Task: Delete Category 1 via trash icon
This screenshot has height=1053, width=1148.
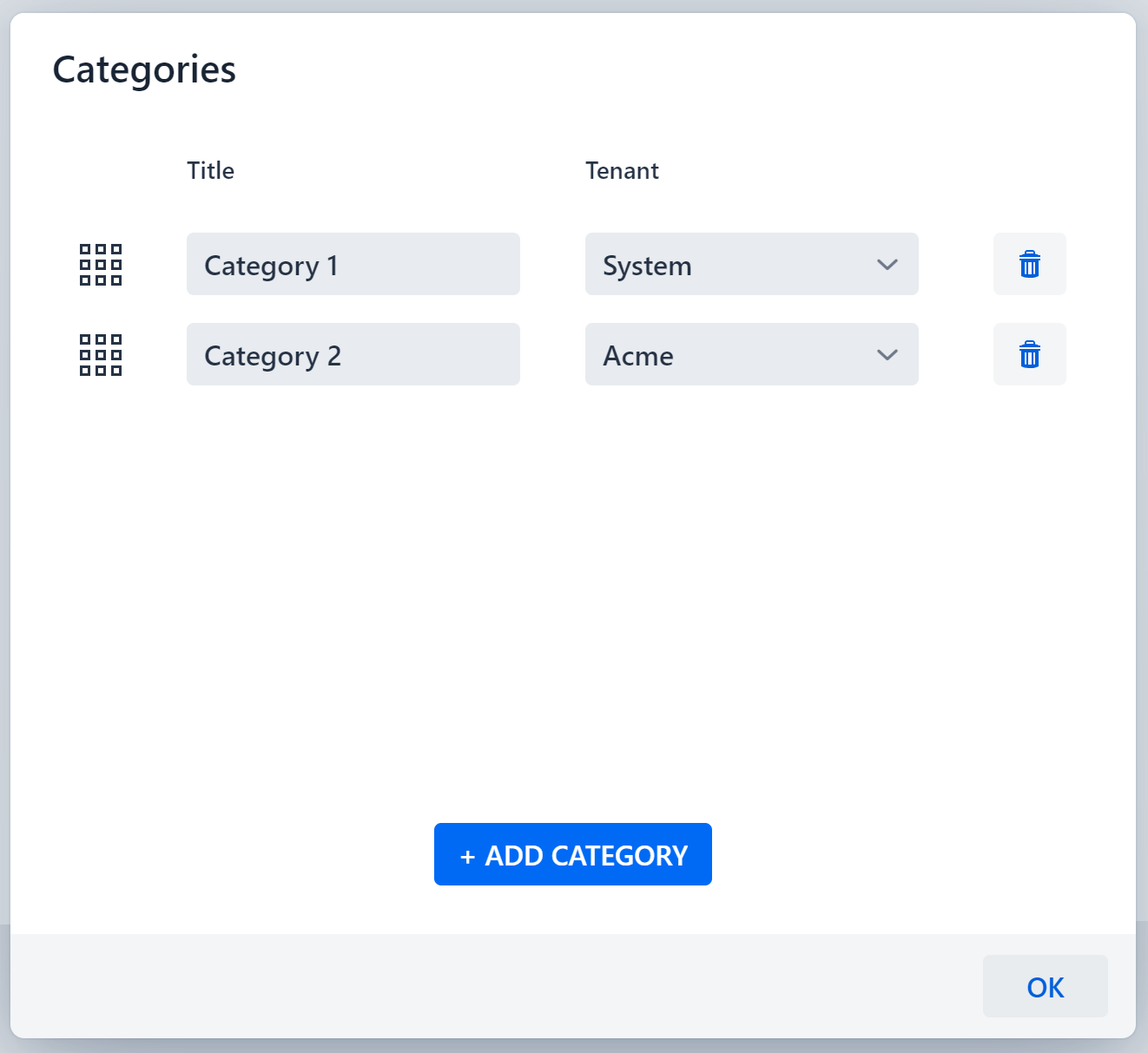Action: coord(1029,265)
